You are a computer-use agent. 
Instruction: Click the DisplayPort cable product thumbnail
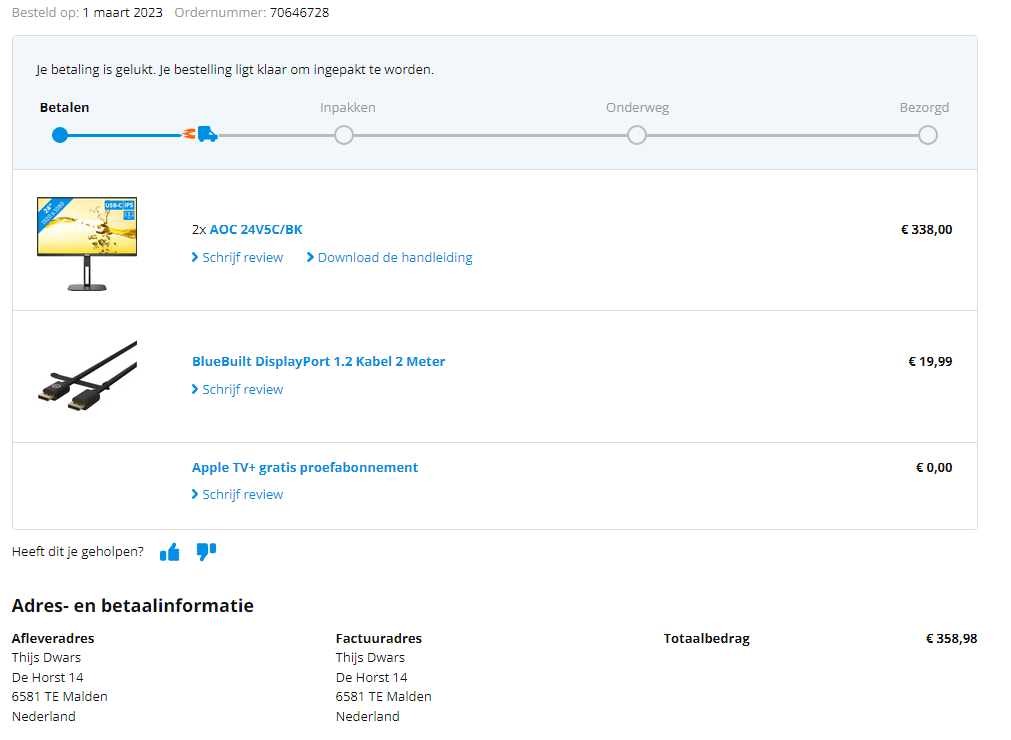tap(87, 377)
